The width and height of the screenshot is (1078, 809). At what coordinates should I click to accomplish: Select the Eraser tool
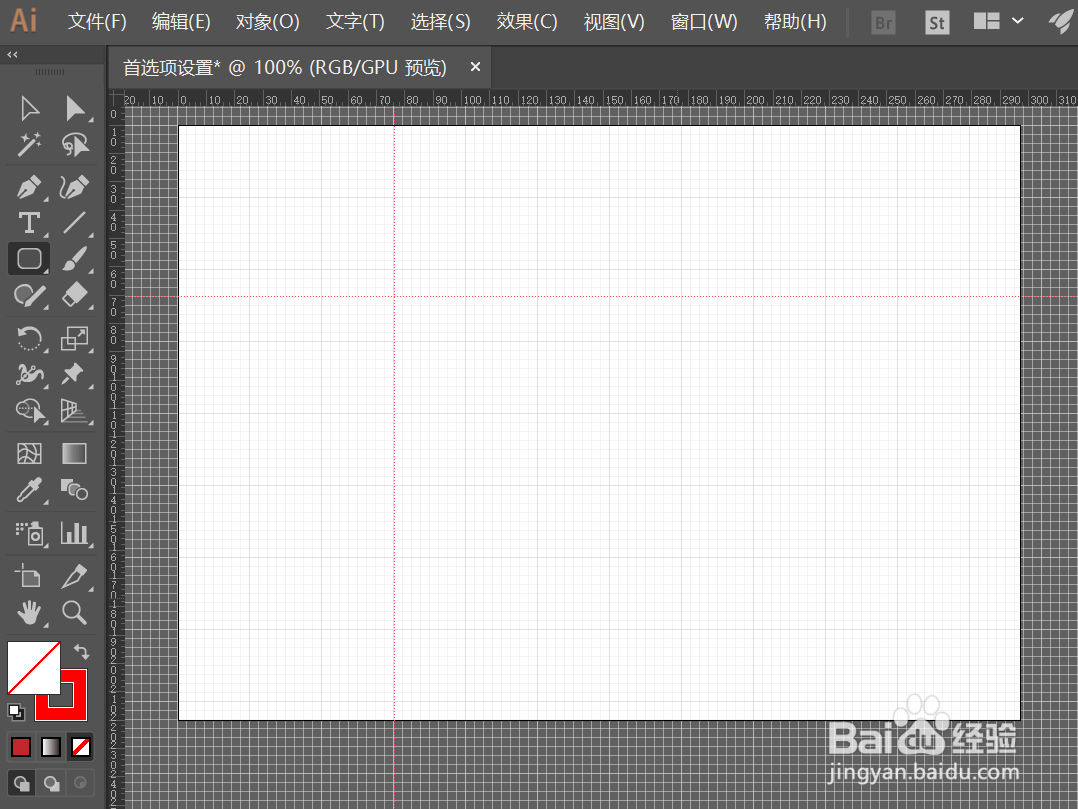(74, 296)
